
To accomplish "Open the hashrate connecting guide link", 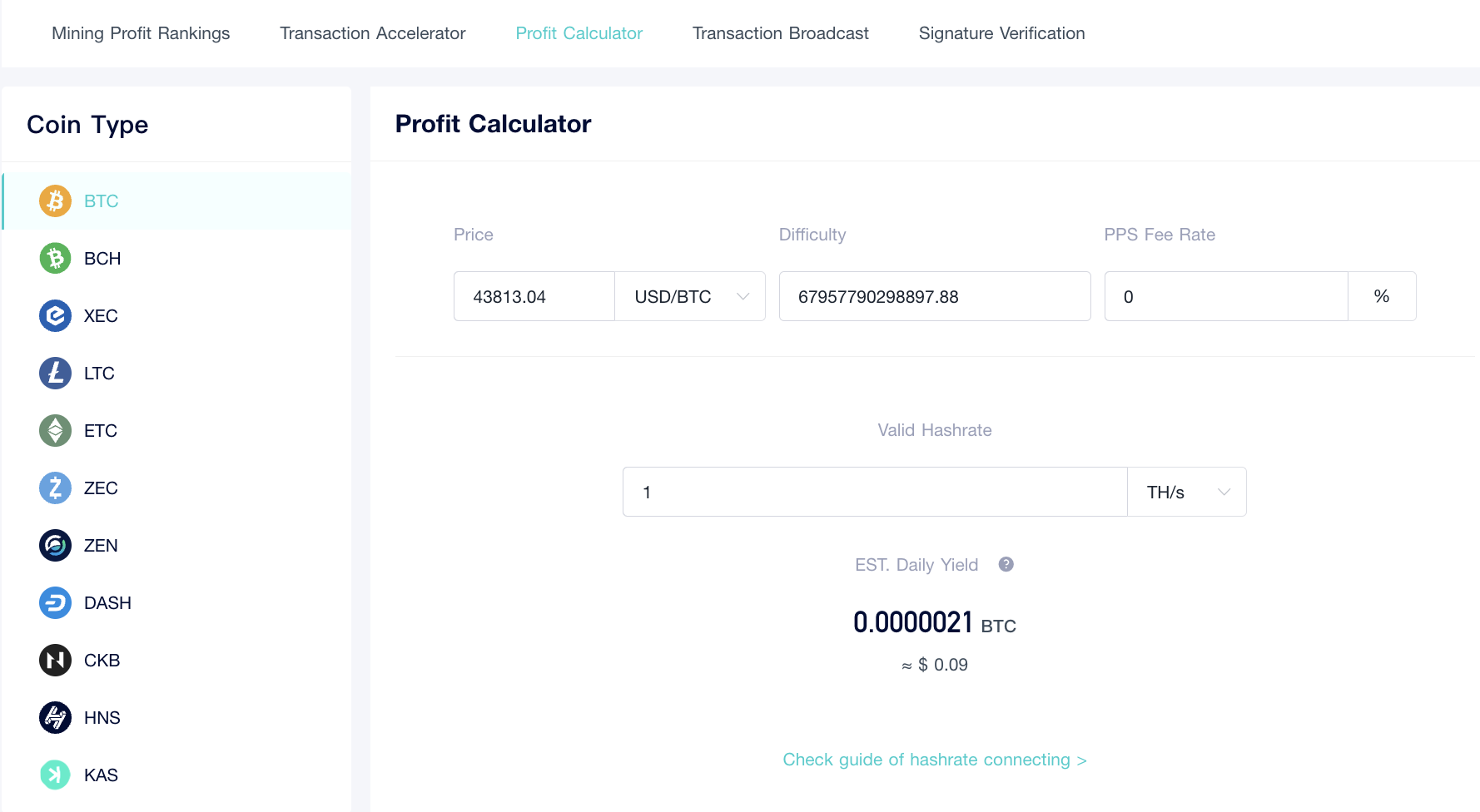I will pyautogui.click(x=935, y=760).
